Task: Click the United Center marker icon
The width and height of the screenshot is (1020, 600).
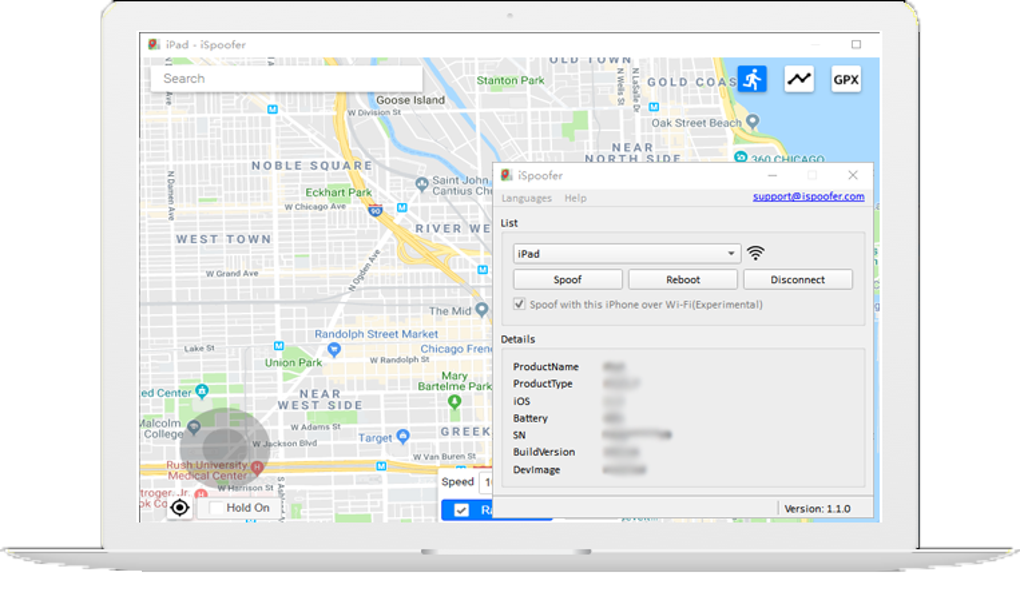Action: point(202,391)
